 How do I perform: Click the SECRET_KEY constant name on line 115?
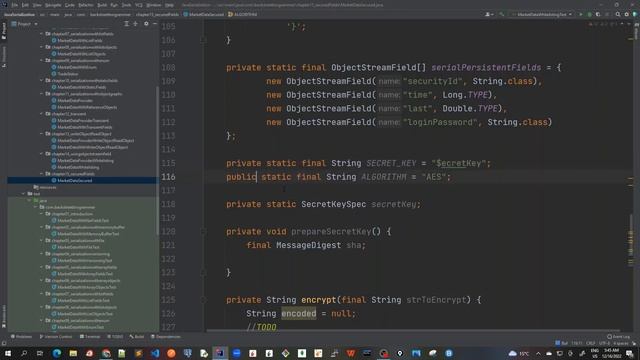tap(391, 163)
